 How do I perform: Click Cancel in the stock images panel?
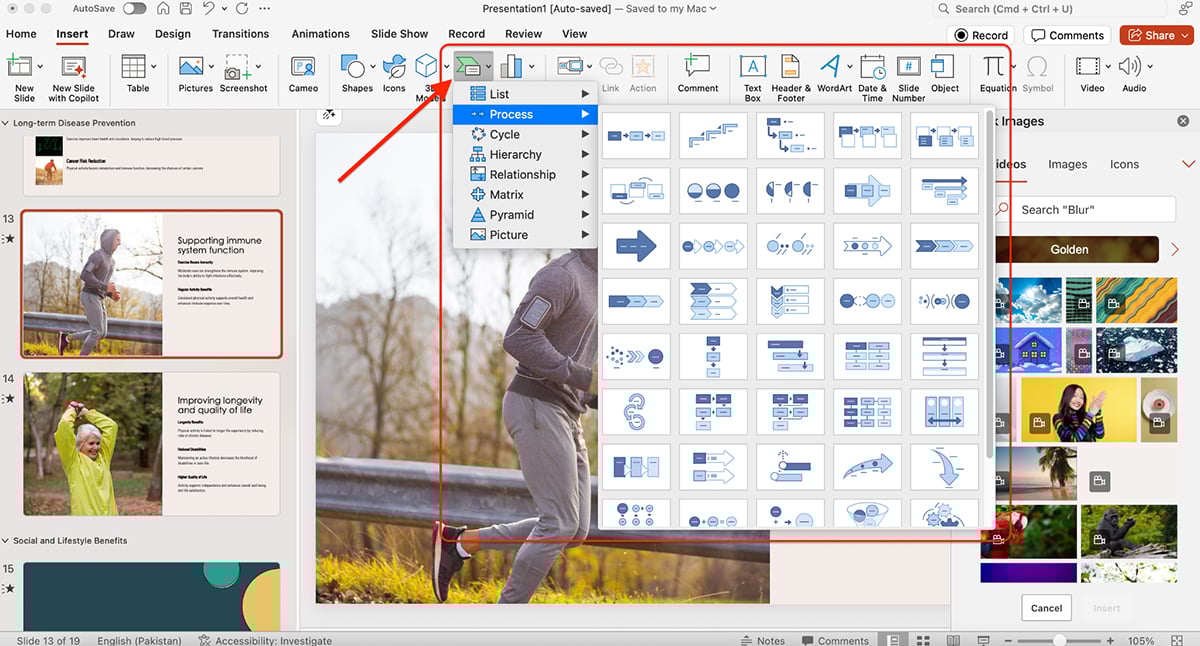pyautogui.click(x=1046, y=607)
